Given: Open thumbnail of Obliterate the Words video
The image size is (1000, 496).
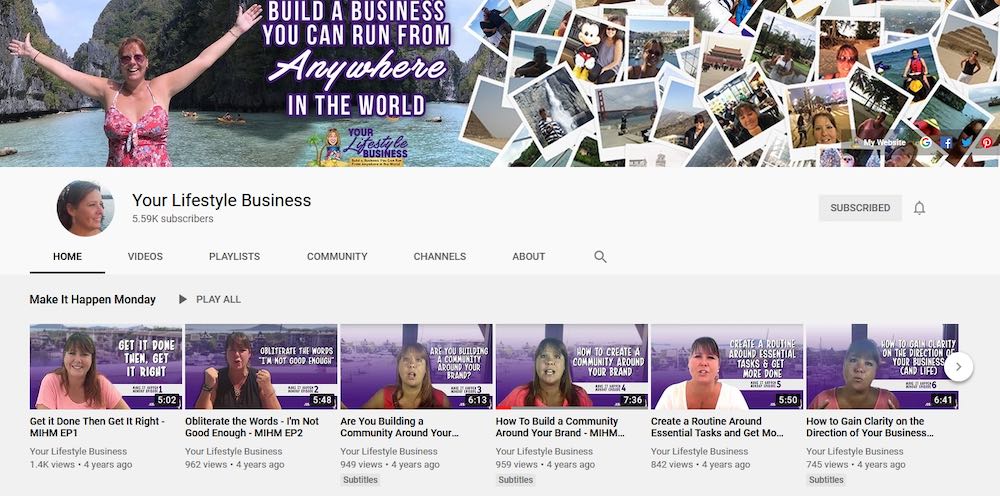Looking at the screenshot, I should pos(261,367).
